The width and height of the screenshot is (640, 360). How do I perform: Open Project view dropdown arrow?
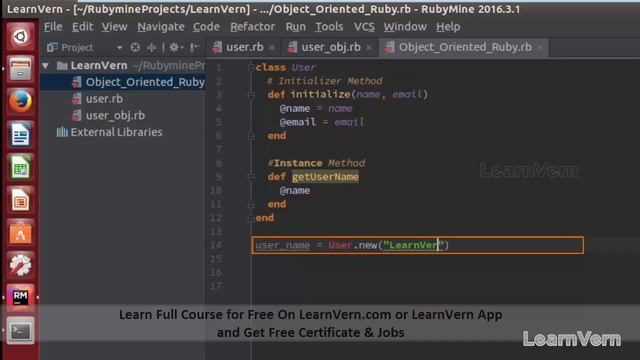click(119, 48)
